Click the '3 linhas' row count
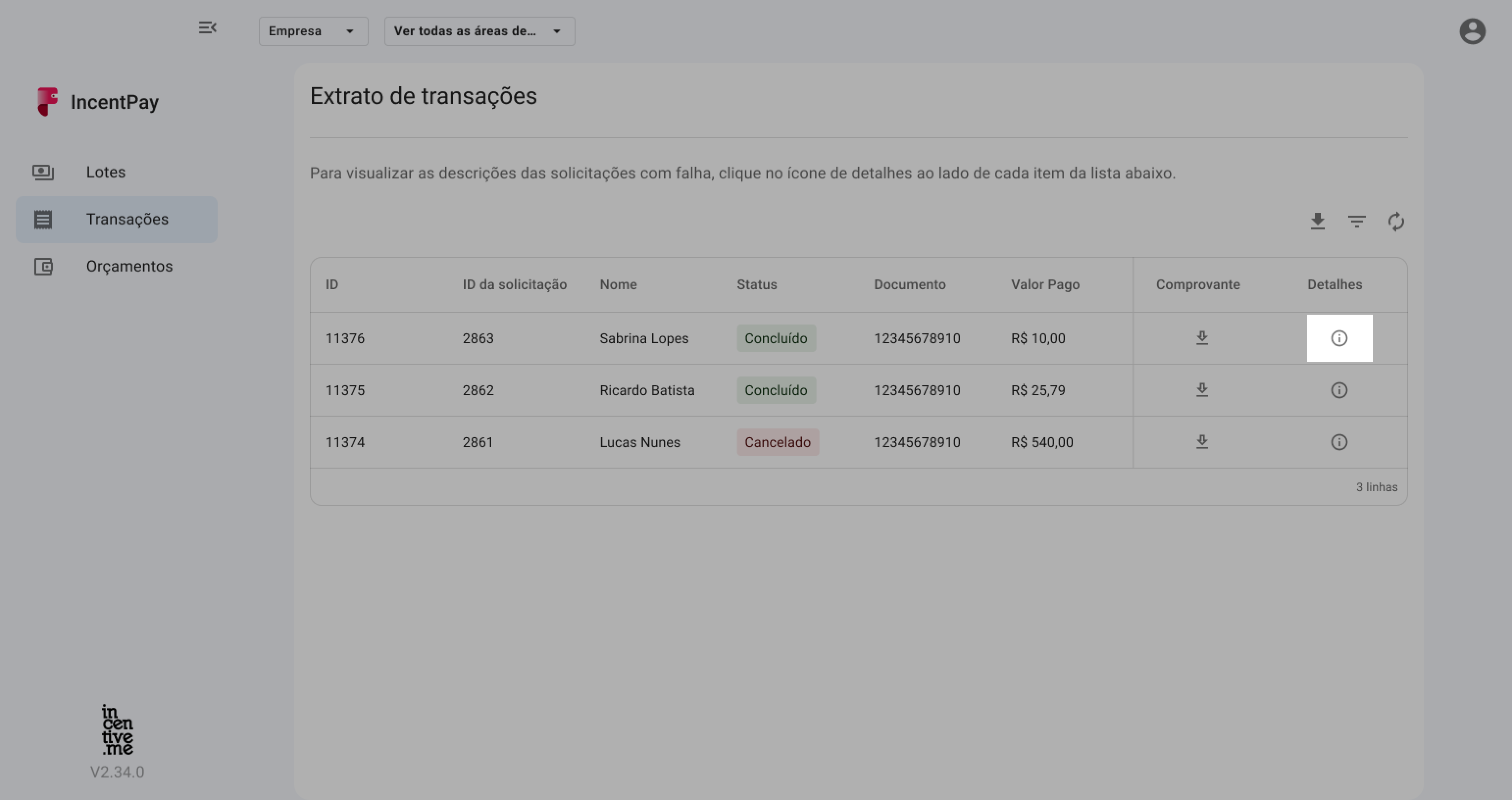The height and width of the screenshot is (800, 1512). point(1376,487)
